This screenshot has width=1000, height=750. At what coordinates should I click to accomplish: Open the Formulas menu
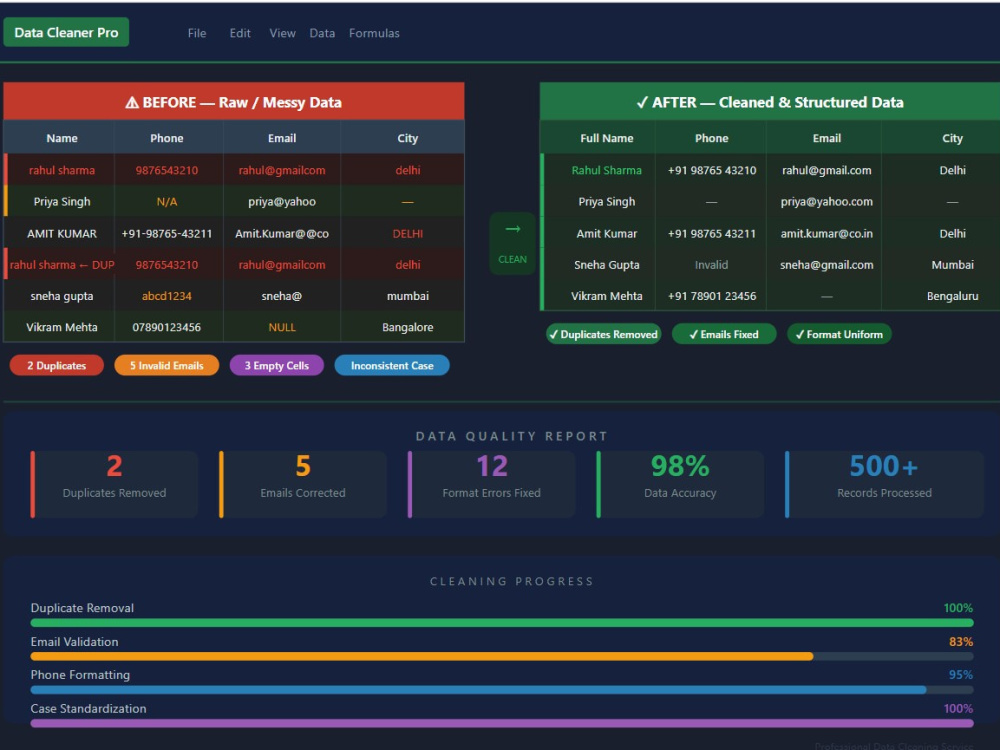pos(374,33)
